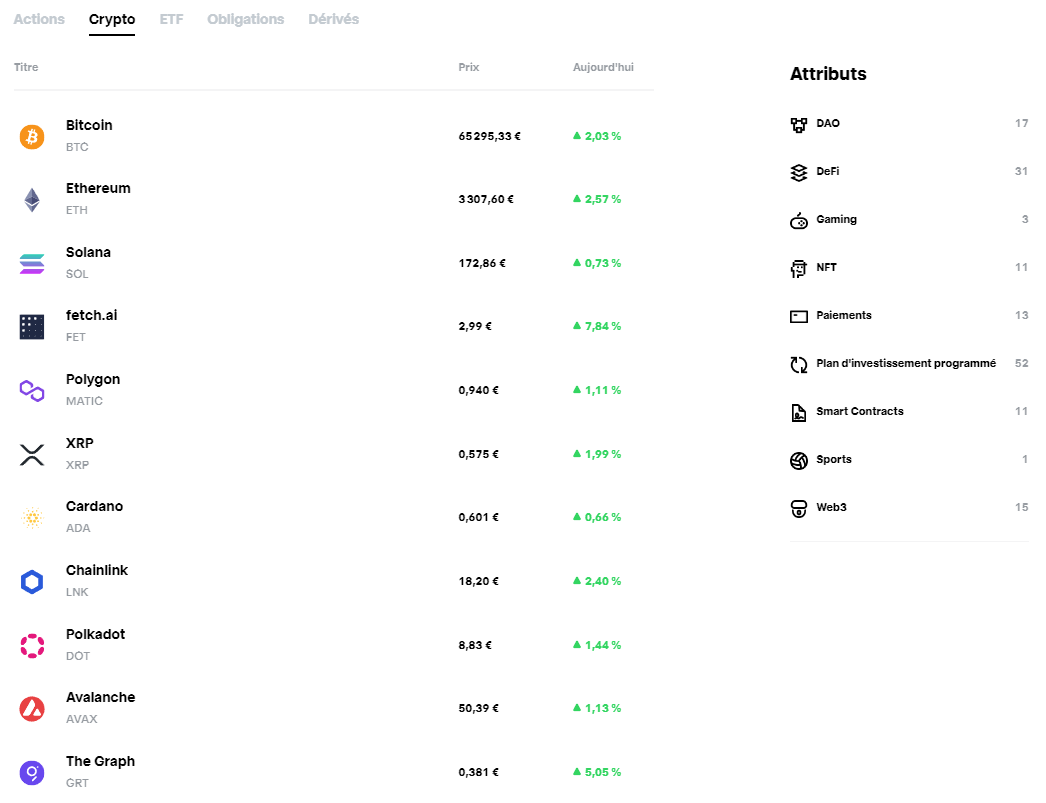Image resolution: width=1046 pixels, height=803 pixels.
Task: Select the Crypto tab
Action: [112, 19]
